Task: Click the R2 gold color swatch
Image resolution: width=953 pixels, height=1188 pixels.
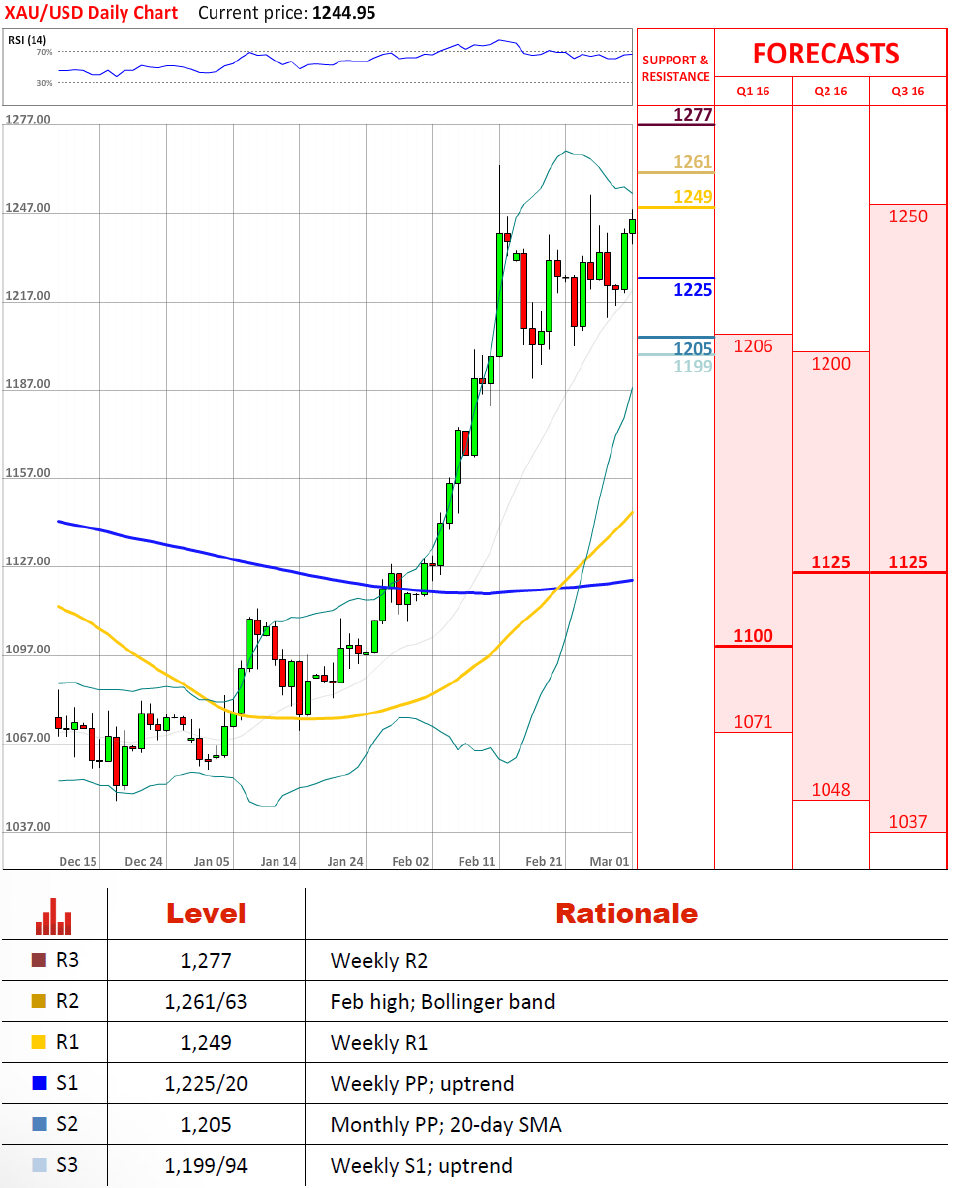Action: pyautogui.click(x=39, y=1002)
